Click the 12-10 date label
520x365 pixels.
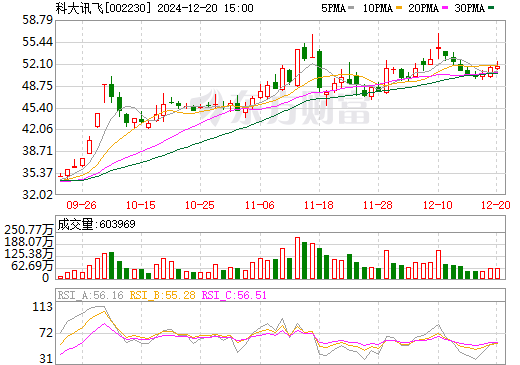pos(438,205)
